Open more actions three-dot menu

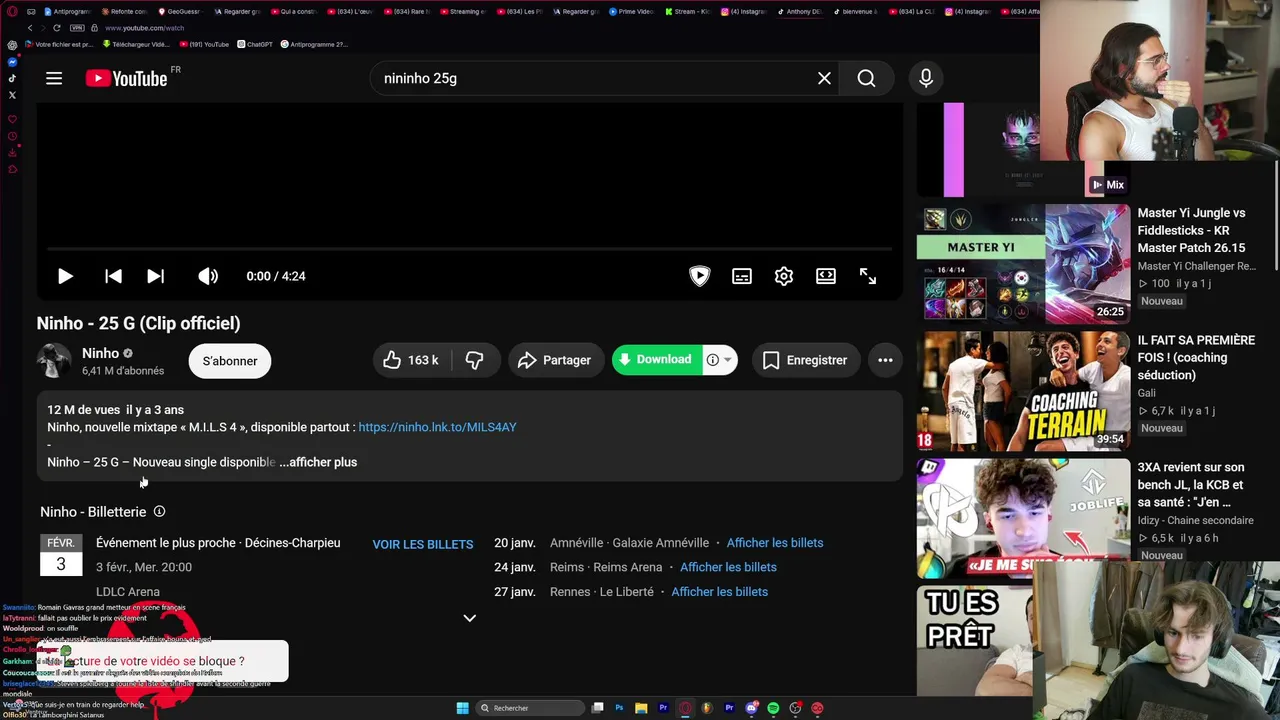pyautogui.click(x=885, y=360)
